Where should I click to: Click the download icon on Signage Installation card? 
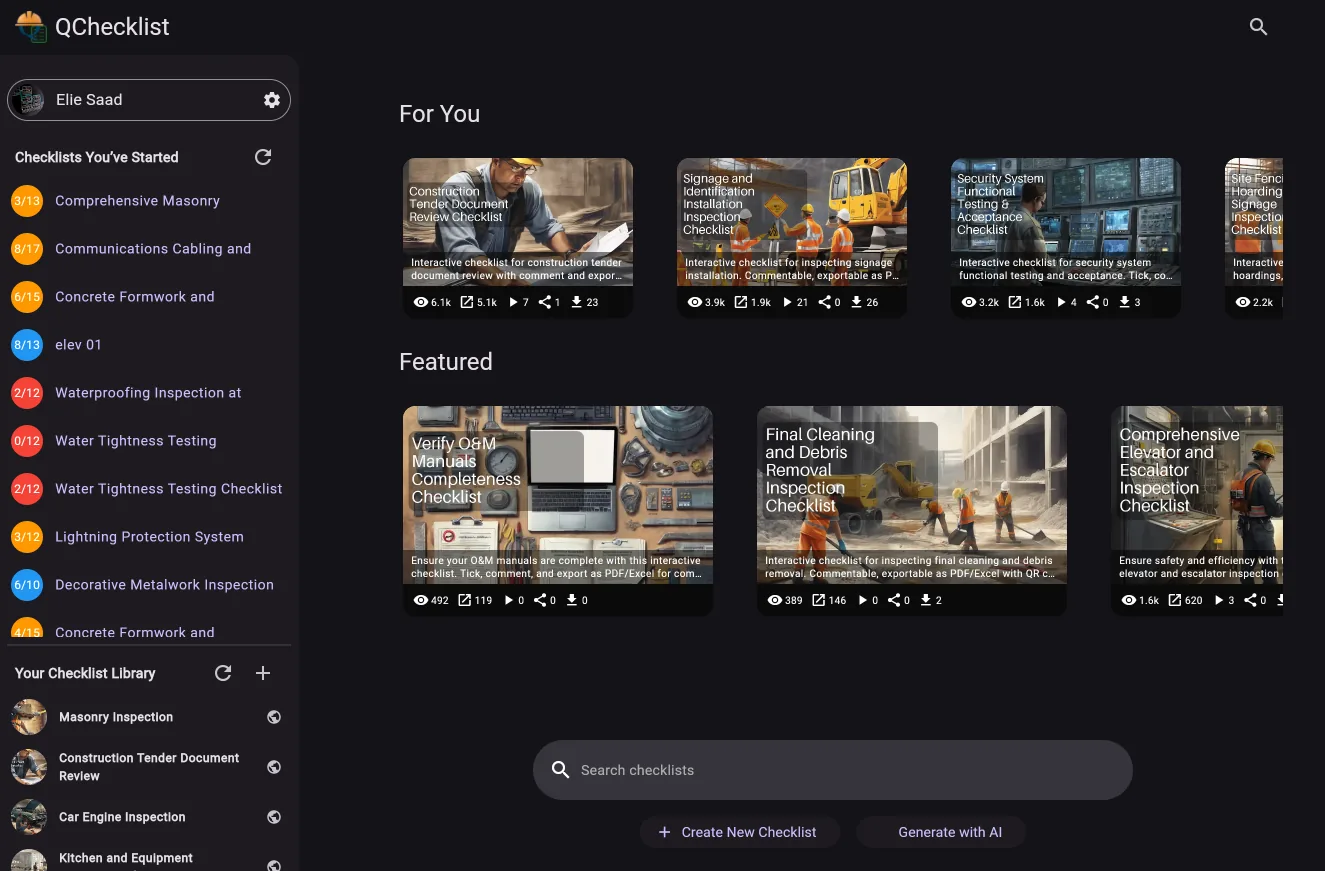[856, 302]
